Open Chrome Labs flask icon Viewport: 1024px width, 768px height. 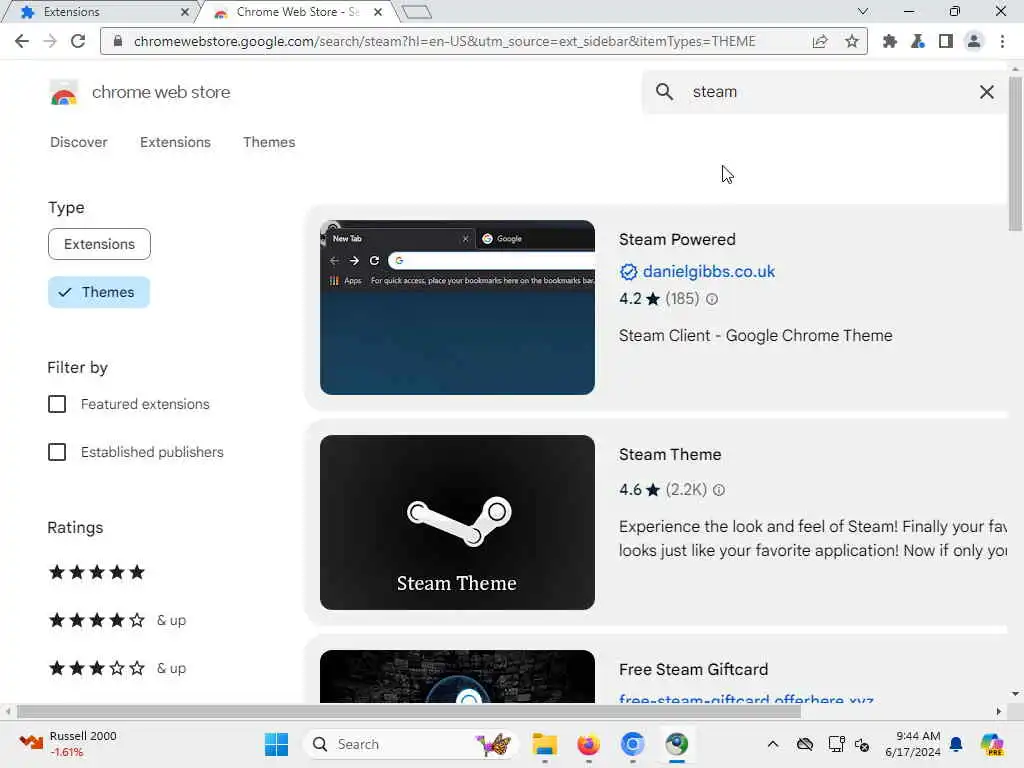(918, 41)
